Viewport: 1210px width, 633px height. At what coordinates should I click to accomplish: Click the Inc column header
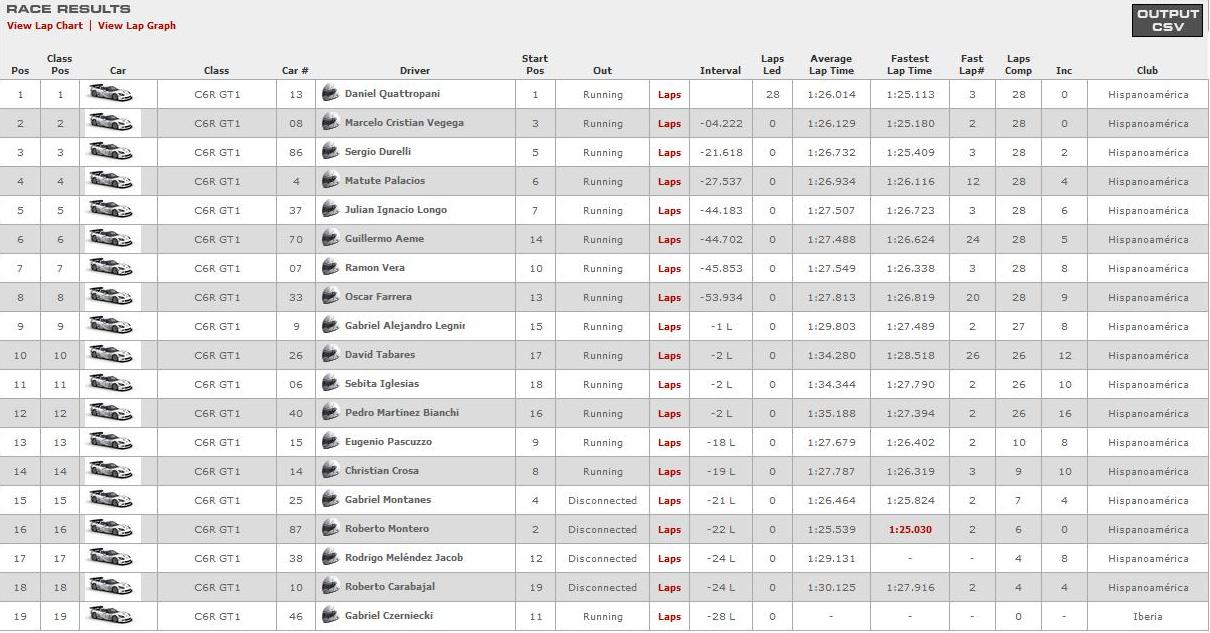(1064, 71)
